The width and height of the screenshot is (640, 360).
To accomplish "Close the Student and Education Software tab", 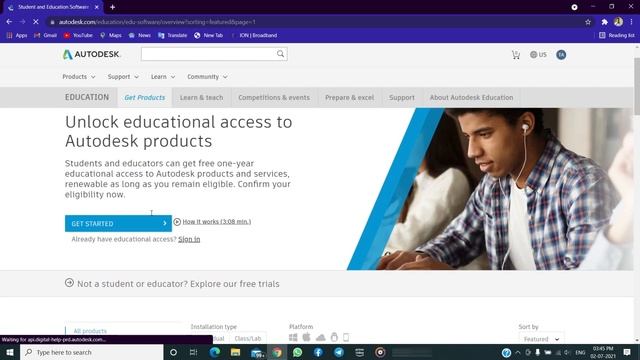I will (x=97, y=7).
